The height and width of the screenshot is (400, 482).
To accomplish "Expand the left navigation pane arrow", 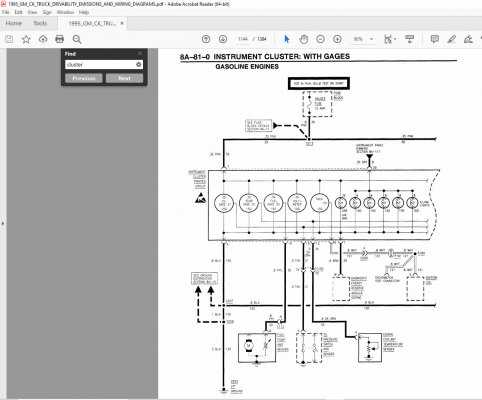I will point(3,223).
